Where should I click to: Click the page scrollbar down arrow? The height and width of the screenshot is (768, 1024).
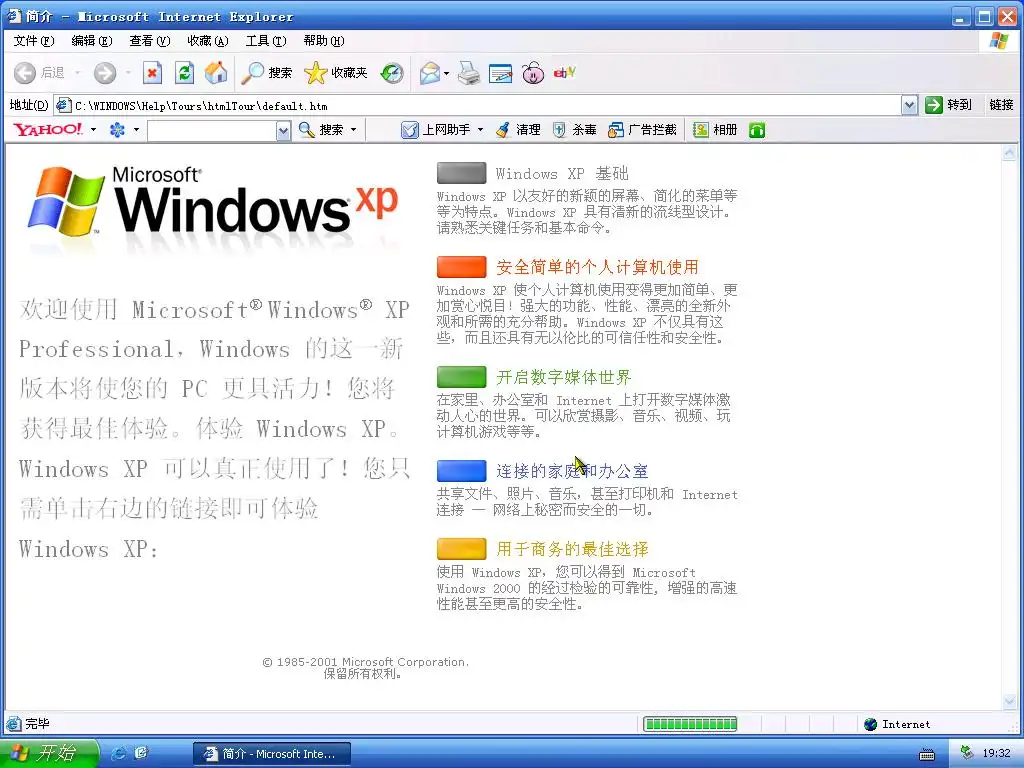tap(1009, 701)
